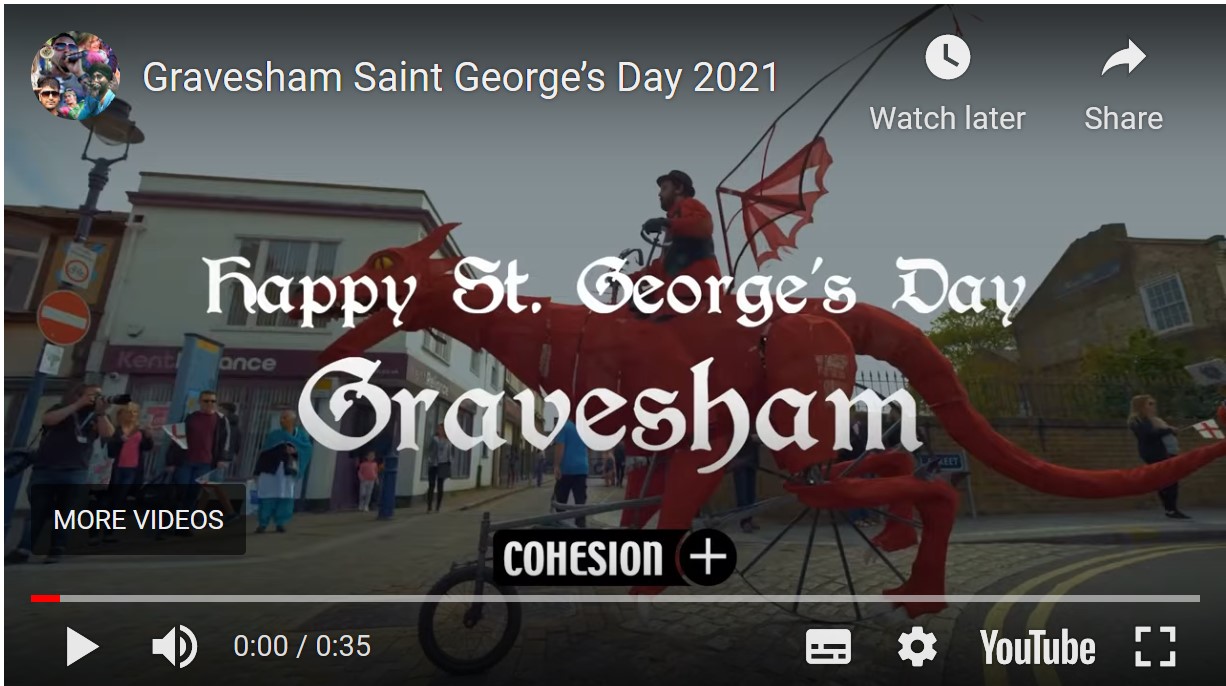Click the Share text label

1123,119
